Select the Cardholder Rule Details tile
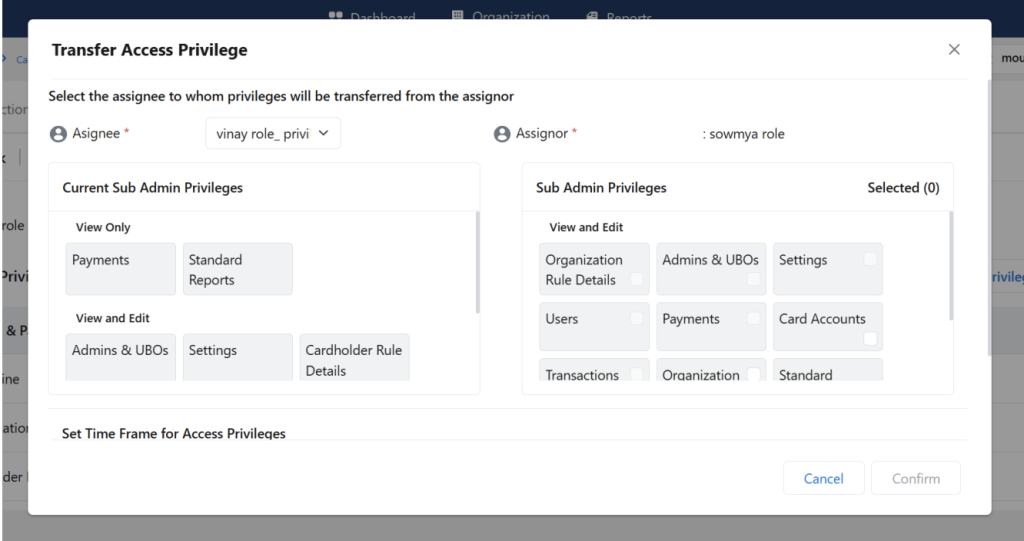The image size is (1024, 541). pos(354,358)
